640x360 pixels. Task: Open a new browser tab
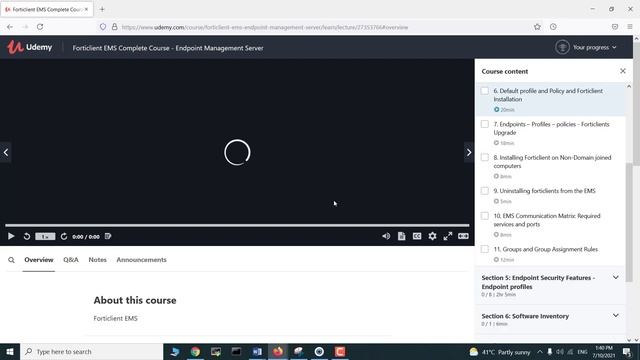click(x=102, y=9)
